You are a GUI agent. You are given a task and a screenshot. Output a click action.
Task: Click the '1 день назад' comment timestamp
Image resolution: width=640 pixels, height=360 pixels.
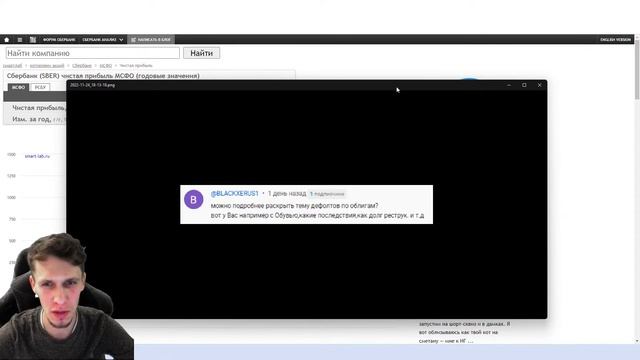[x=287, y=193]
